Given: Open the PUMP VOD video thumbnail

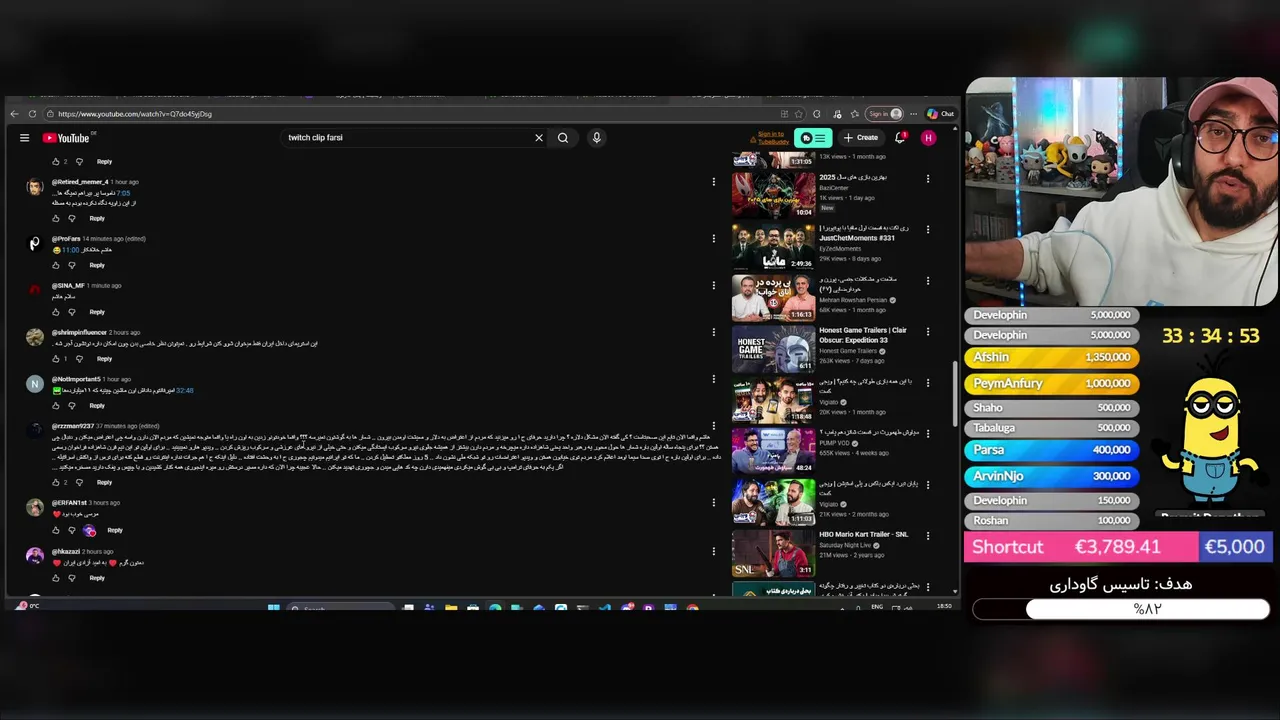Looking at the screenshot, I should tap(773, 451).
